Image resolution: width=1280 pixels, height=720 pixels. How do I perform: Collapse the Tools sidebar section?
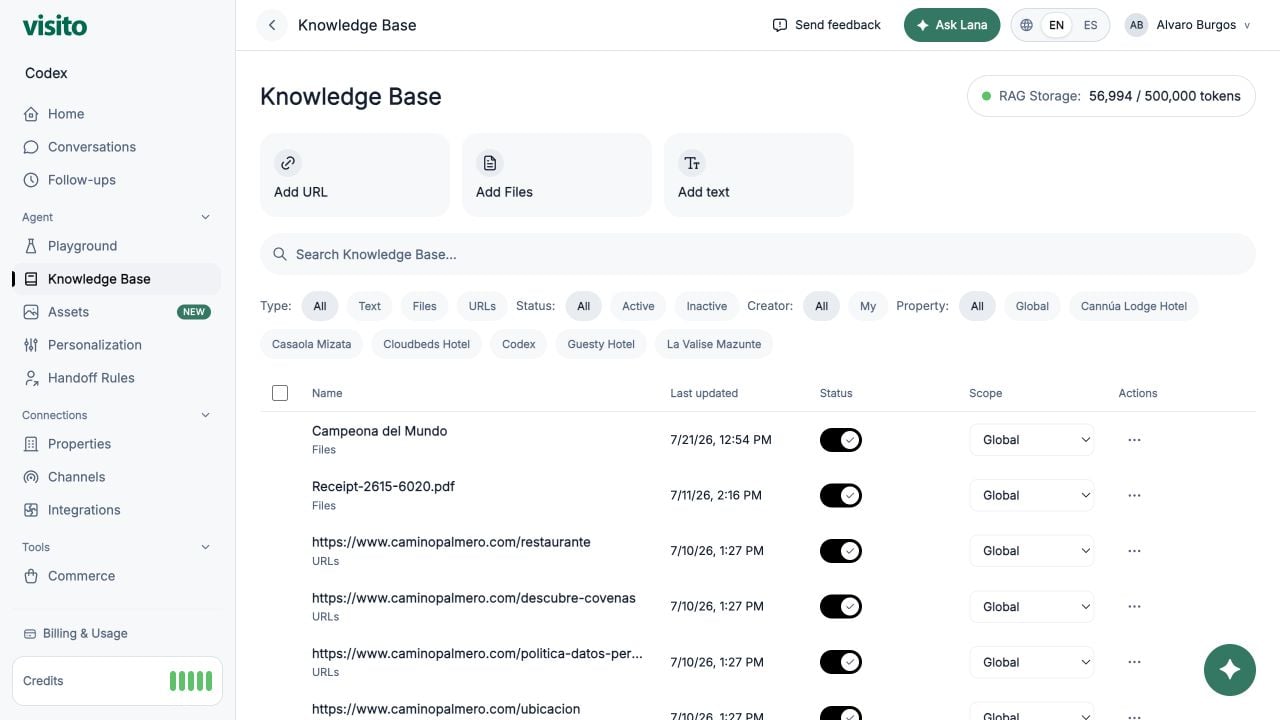206,547
